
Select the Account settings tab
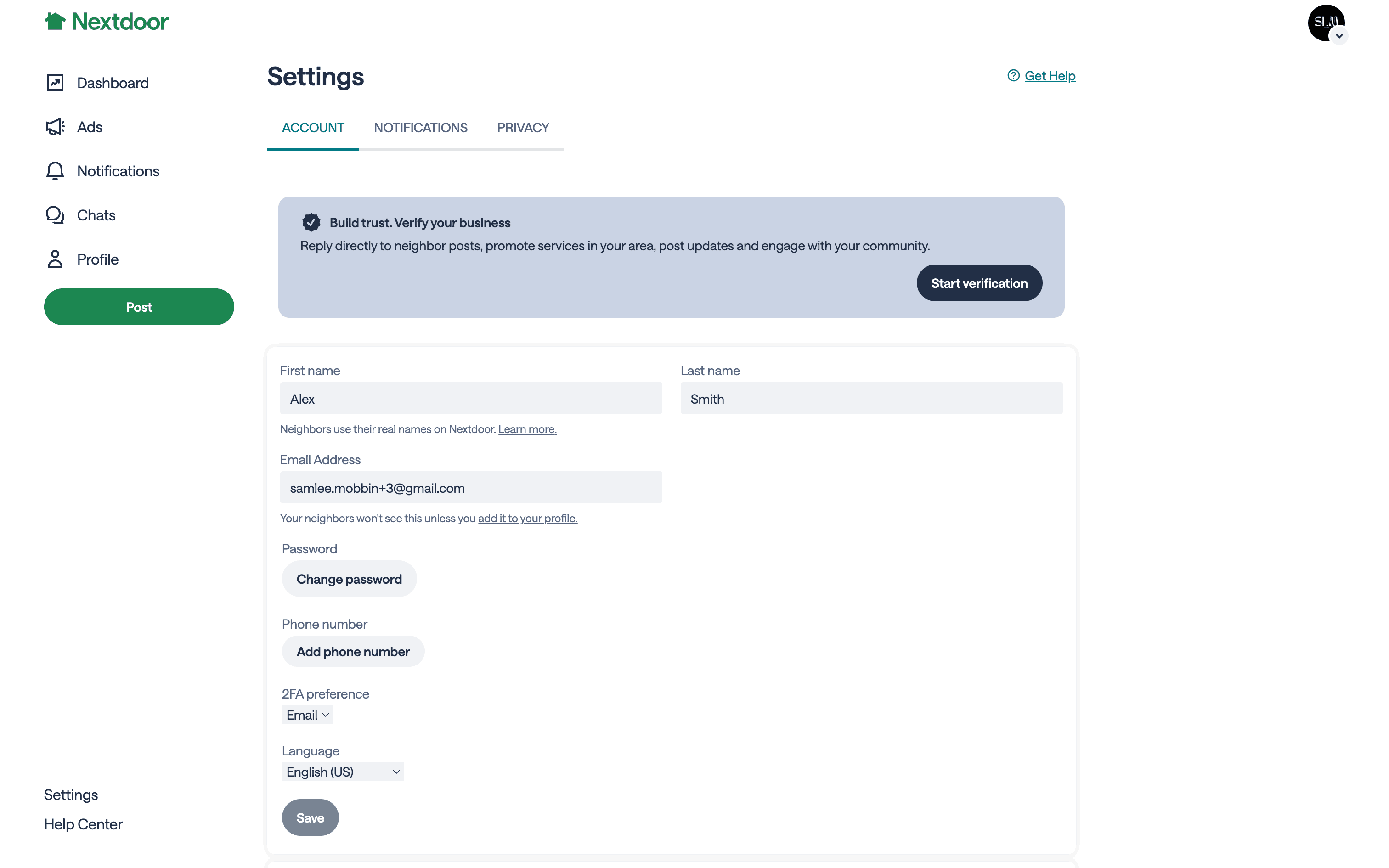313,128
